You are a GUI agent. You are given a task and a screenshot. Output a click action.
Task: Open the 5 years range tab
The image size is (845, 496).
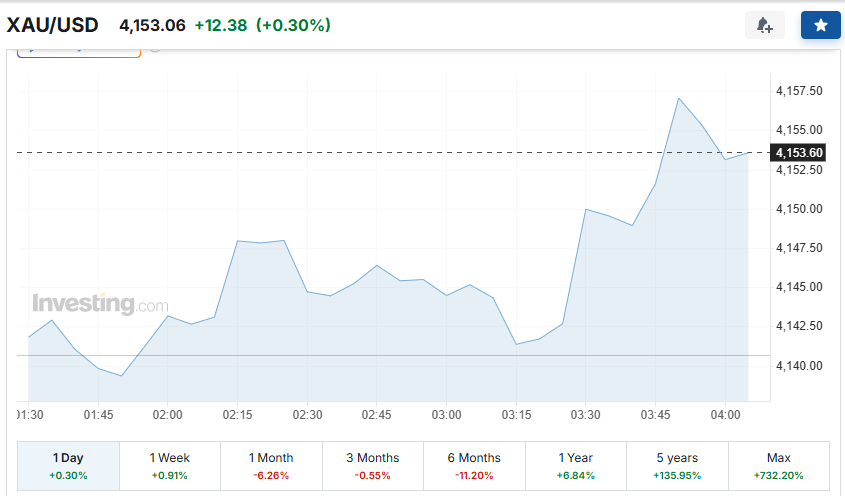pos(677,466)
